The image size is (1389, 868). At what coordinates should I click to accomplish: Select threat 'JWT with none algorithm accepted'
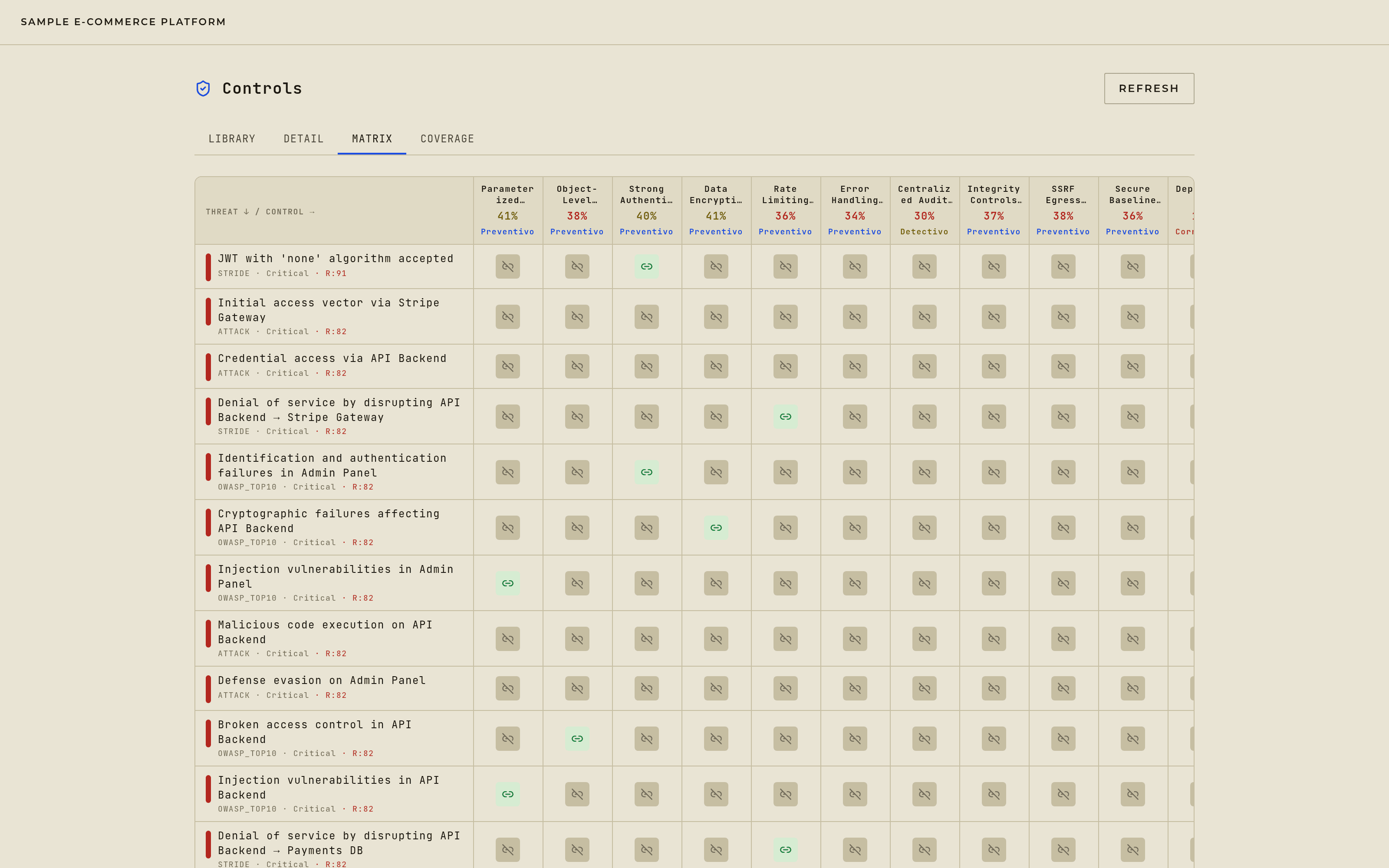pyautogui.click(x=334, y=266)
